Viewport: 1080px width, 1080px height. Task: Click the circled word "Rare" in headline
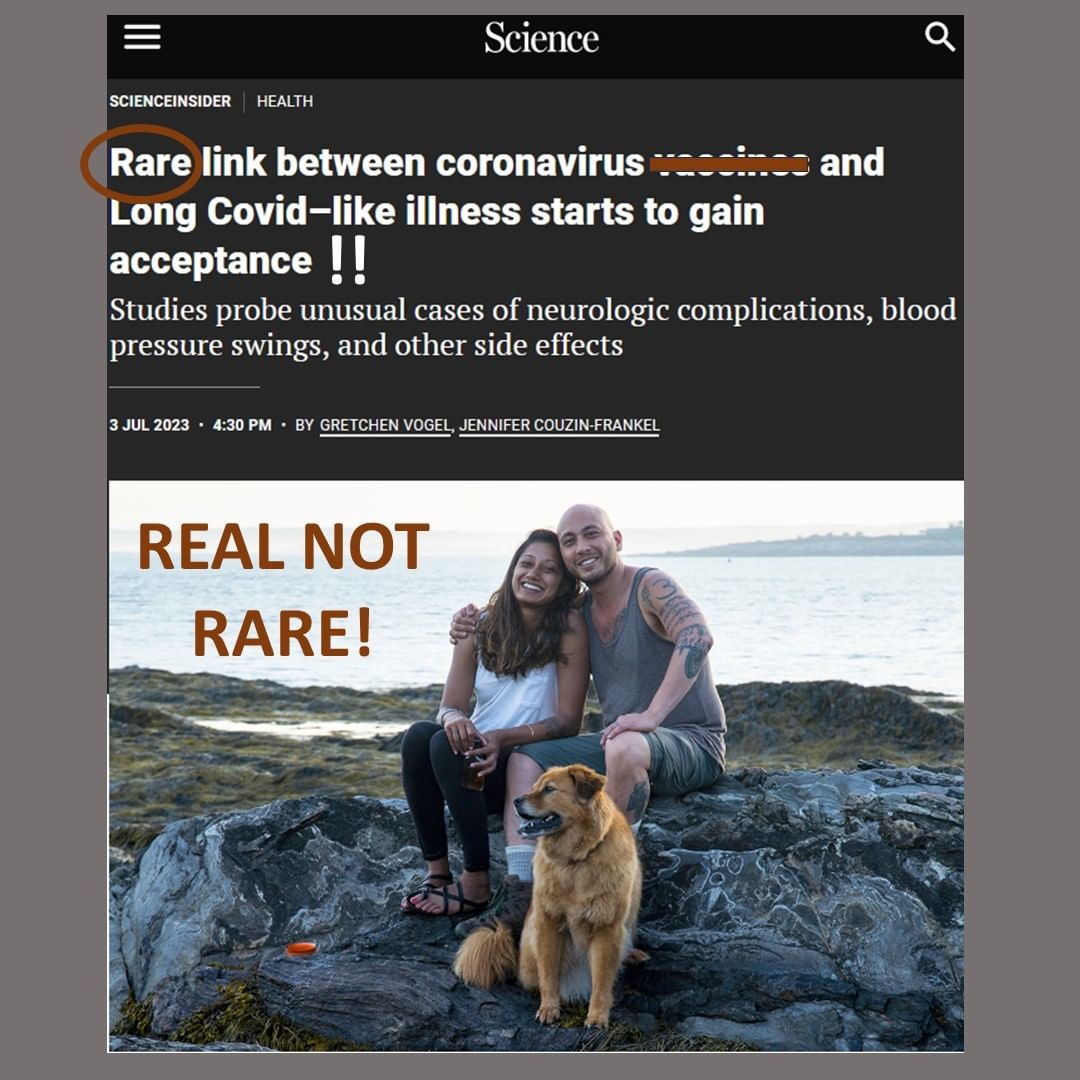pos(150,163)
